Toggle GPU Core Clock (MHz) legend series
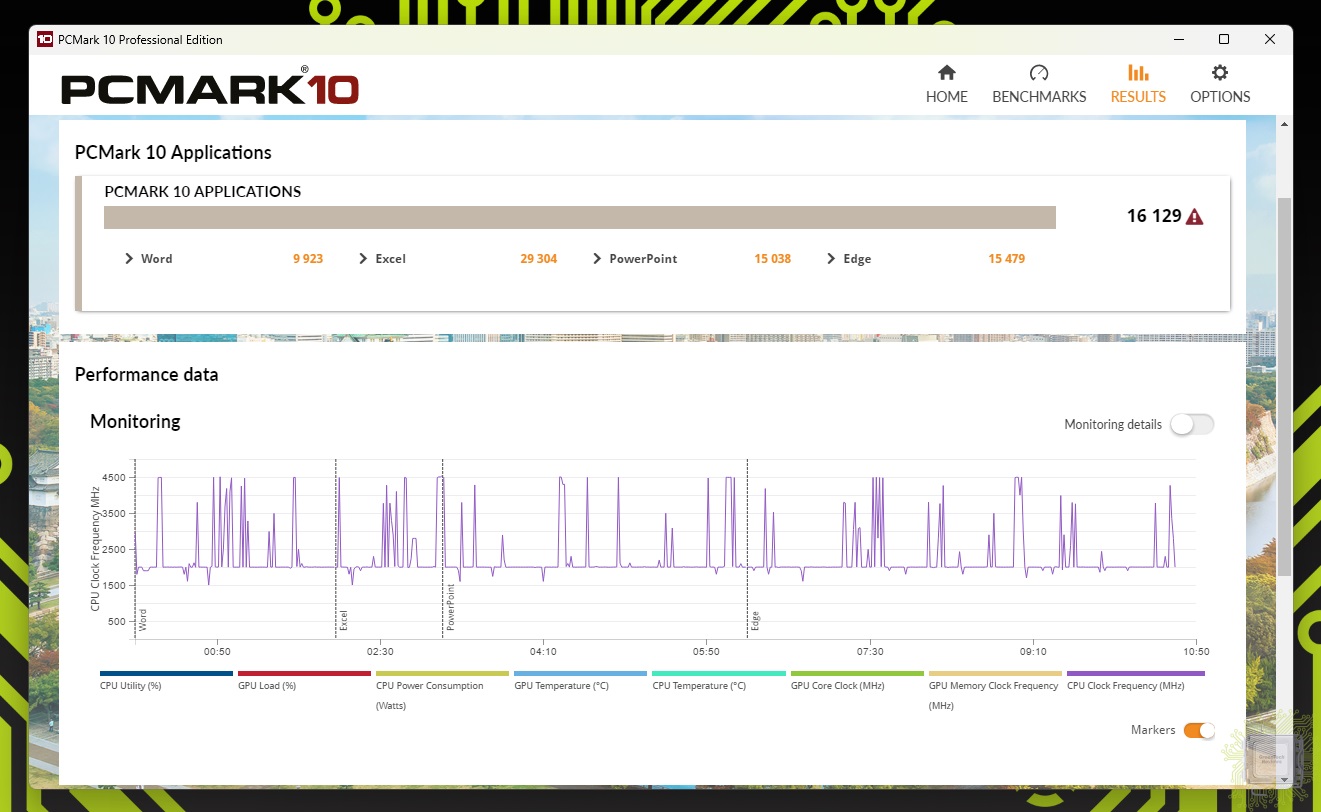This screenshot has width=1321, height=812. (856, 681)
